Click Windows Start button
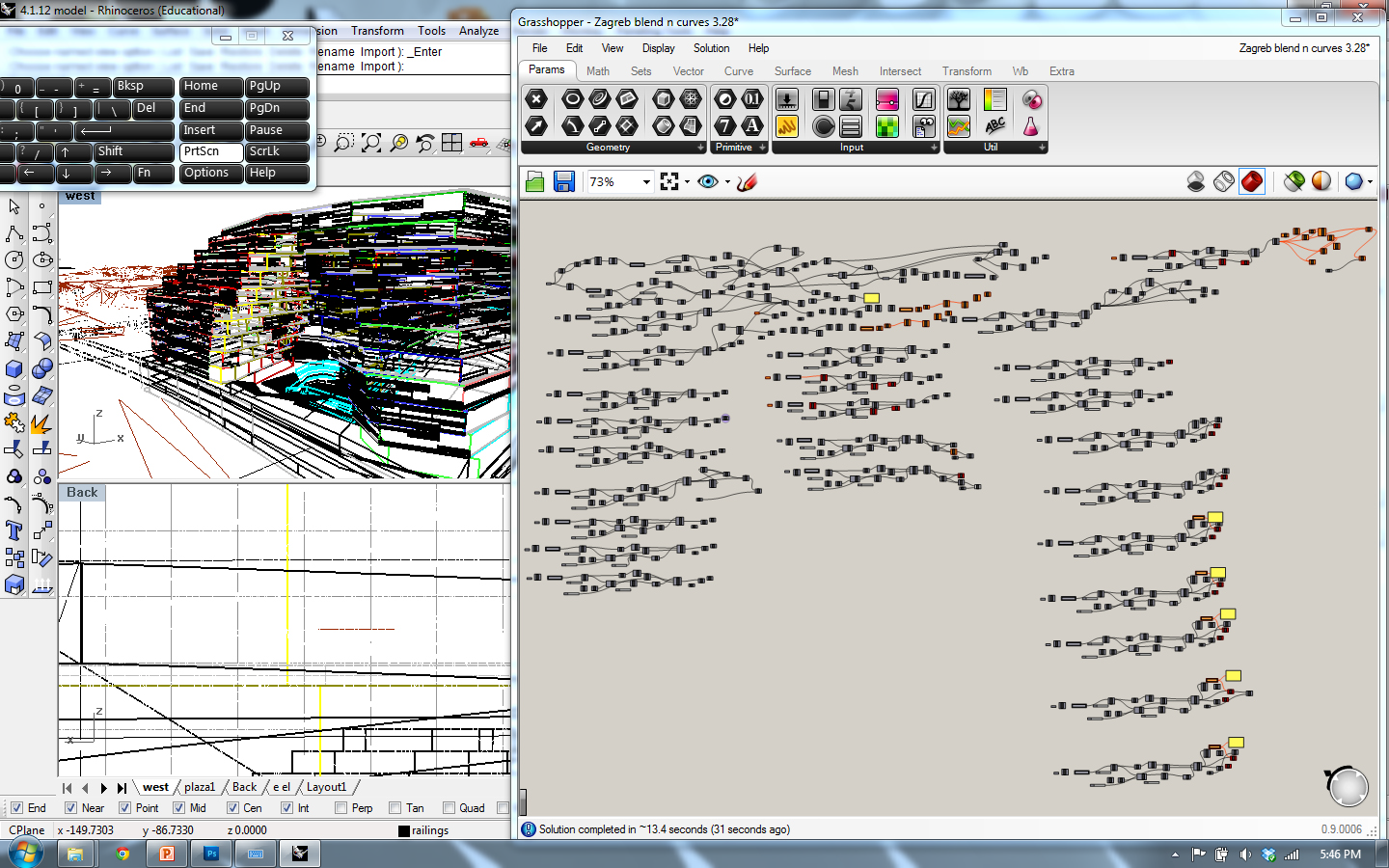The width and height of the screenshot is (1389, 868). 24,854
